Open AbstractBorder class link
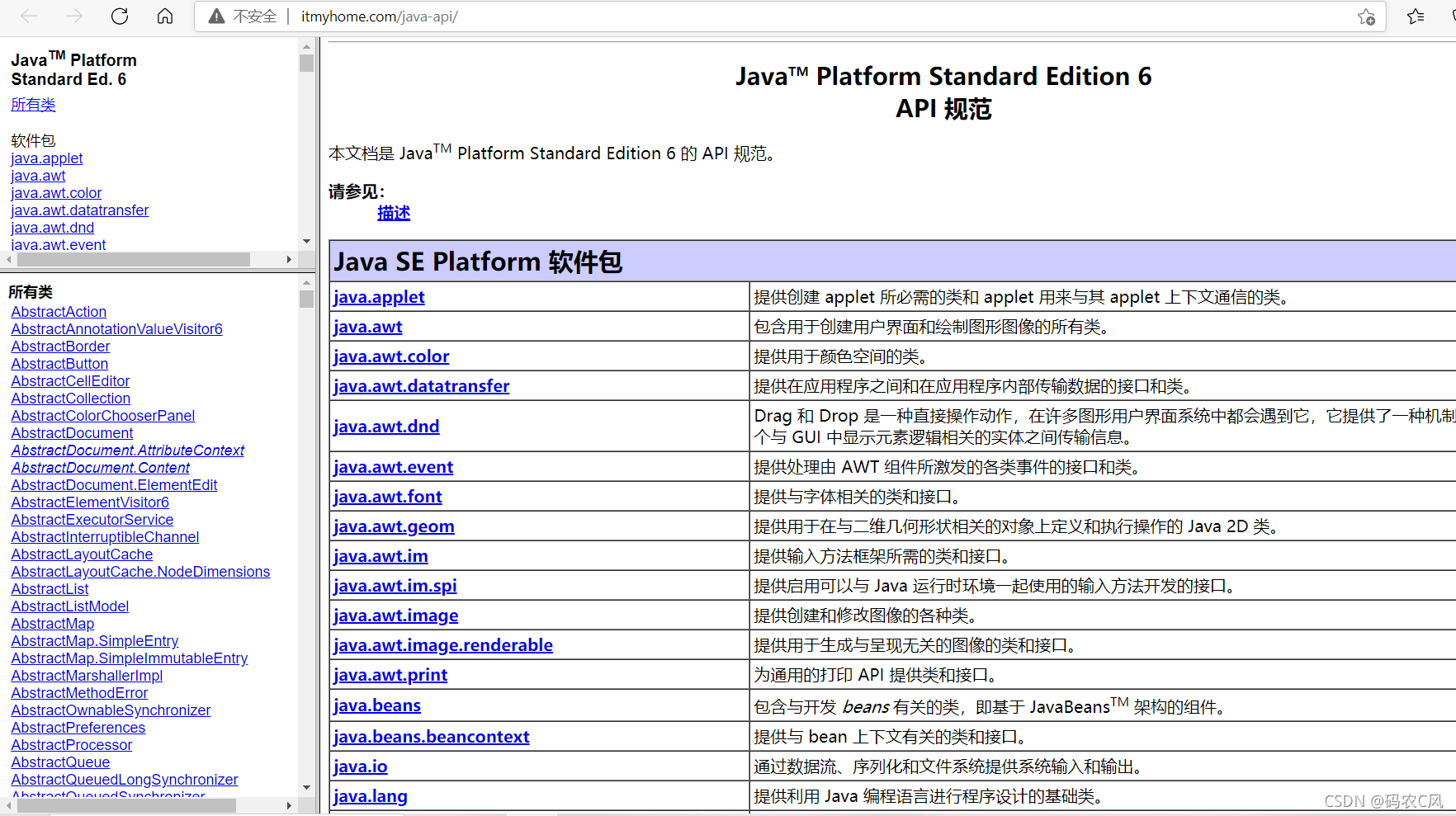 pyautogui.click(x=60, y=347)
